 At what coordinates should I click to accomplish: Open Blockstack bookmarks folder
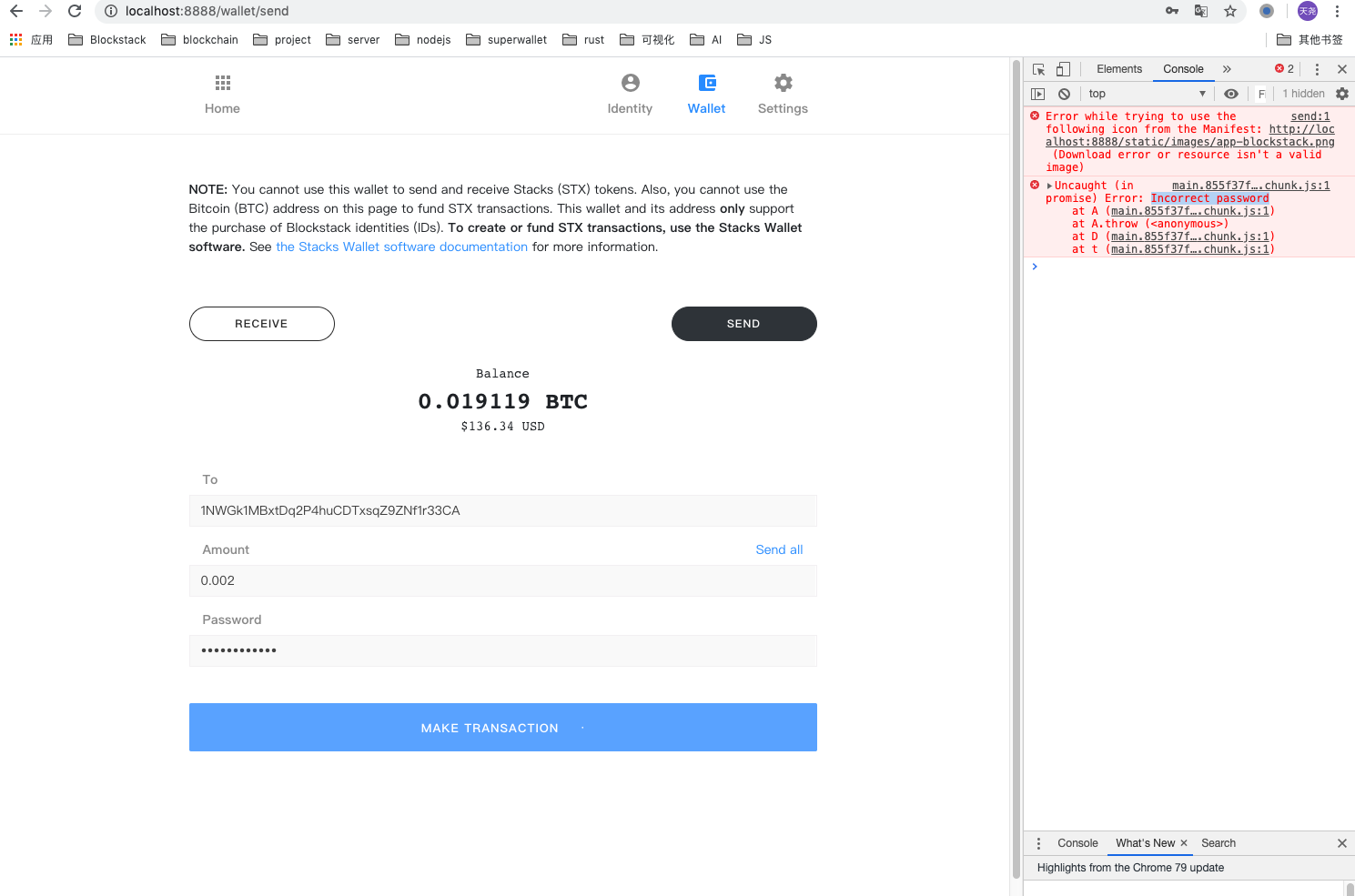107,40
